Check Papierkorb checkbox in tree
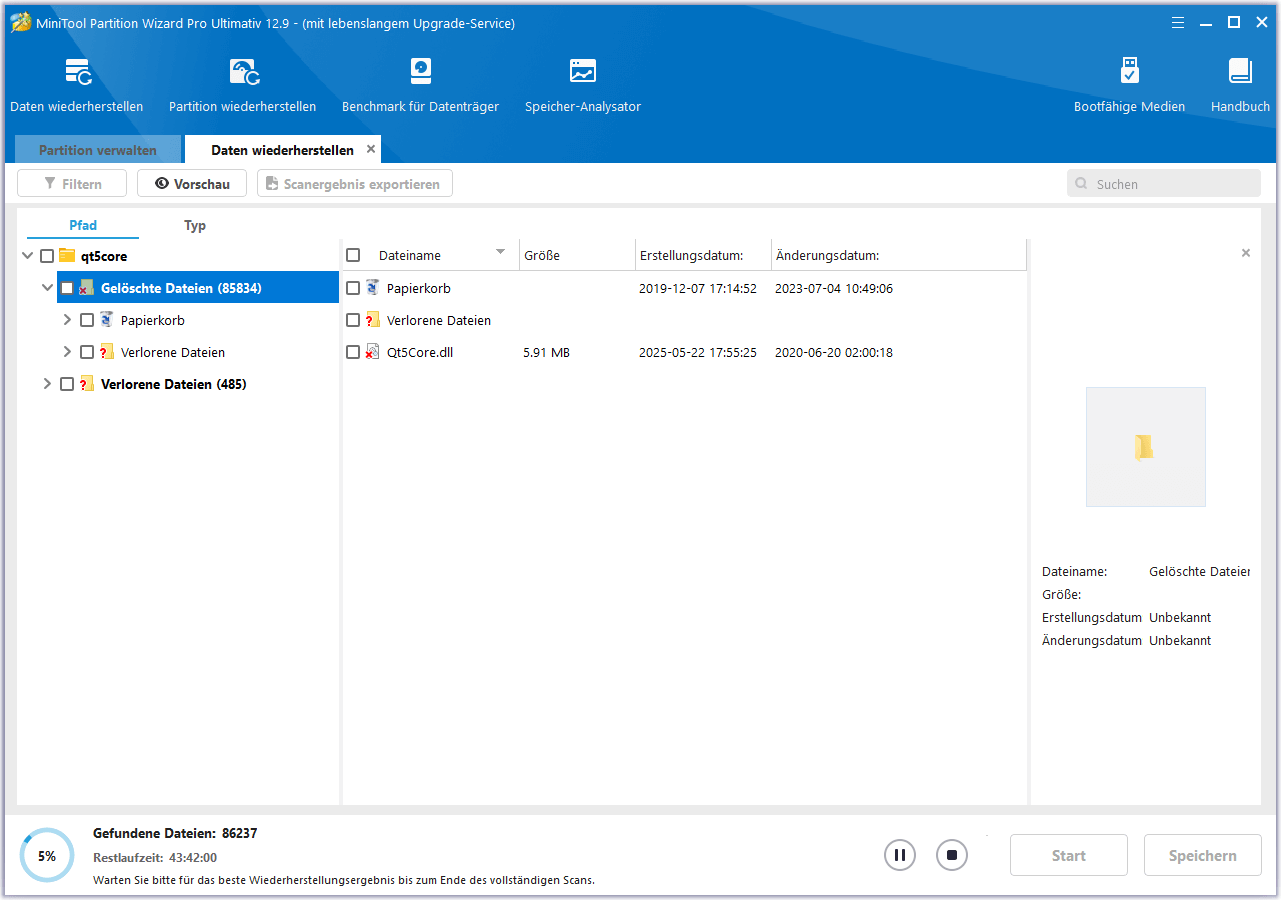The height and width of the screenshot is (900, 1281). (87, 320)
